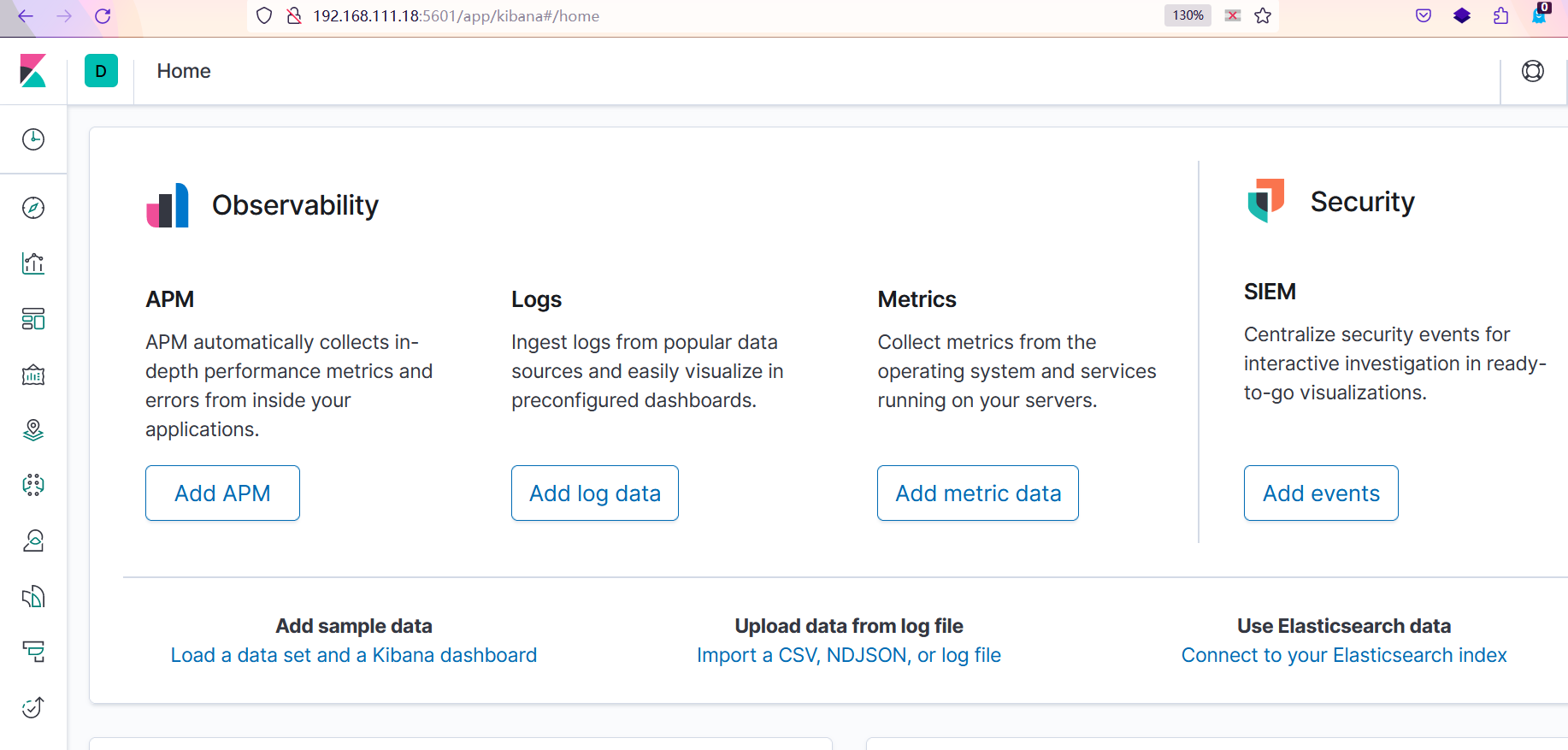Open Logs icon in sidebar
This screenshot has height=750, width=1568.
coord(33,596)
